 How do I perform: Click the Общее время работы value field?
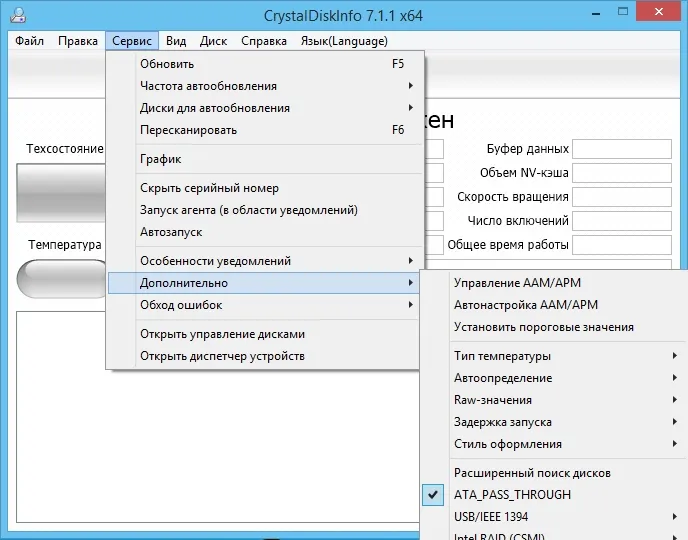click(x=622, y=245)
